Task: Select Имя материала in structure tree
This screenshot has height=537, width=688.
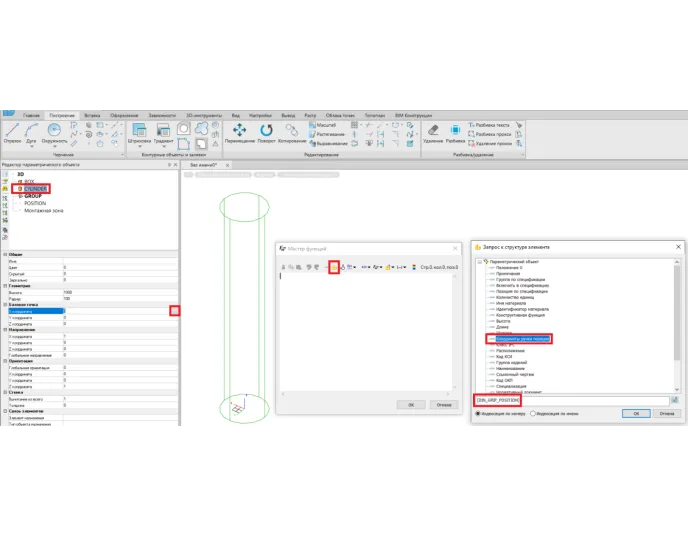Action: tap(511, 303)
